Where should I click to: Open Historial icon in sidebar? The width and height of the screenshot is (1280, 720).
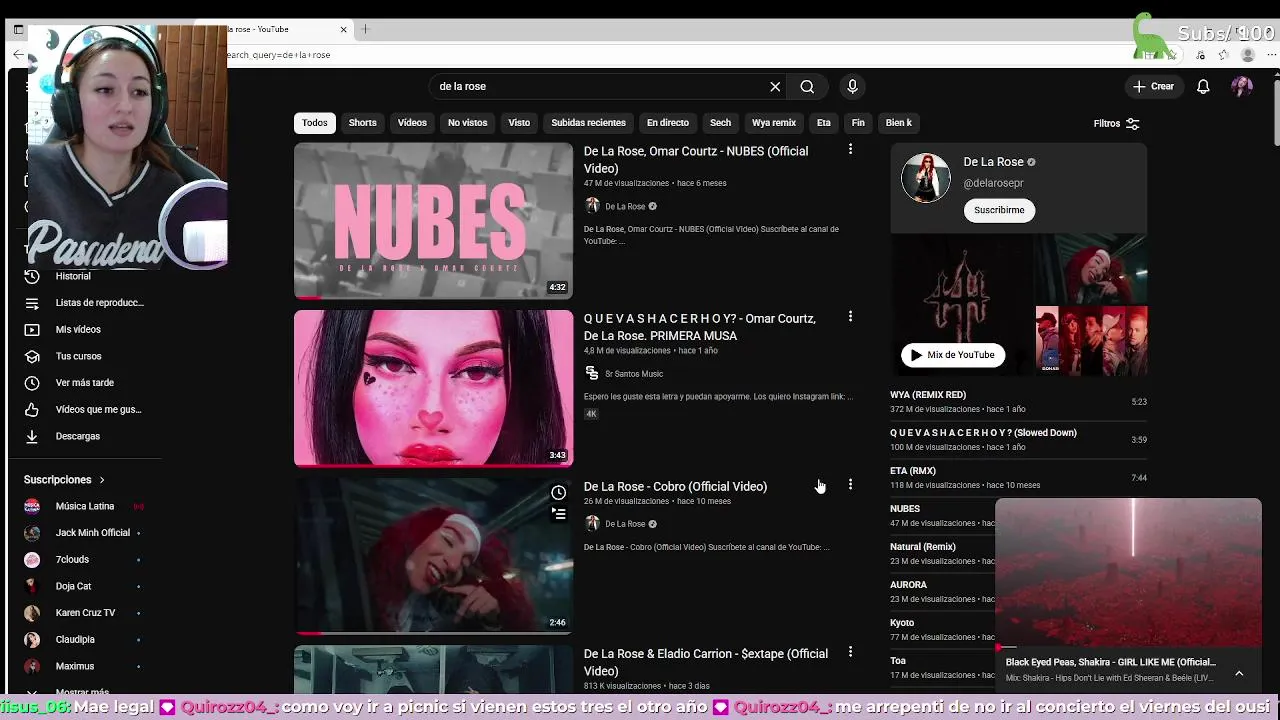(32, 276)
